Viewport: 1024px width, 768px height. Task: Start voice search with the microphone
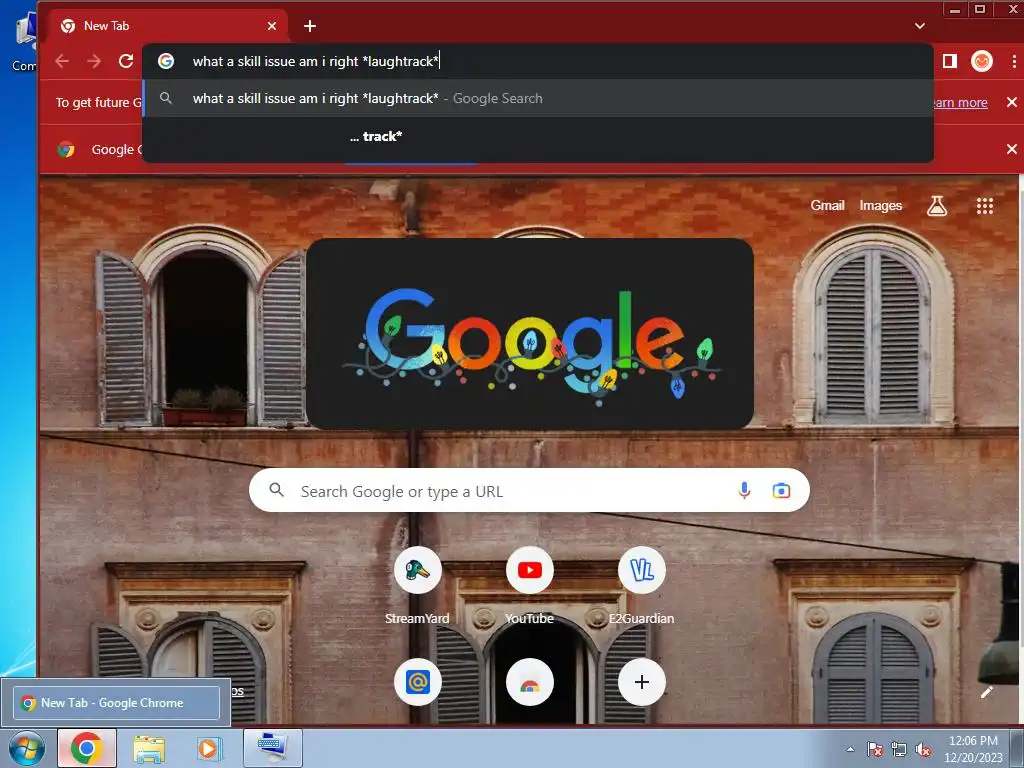744,490
